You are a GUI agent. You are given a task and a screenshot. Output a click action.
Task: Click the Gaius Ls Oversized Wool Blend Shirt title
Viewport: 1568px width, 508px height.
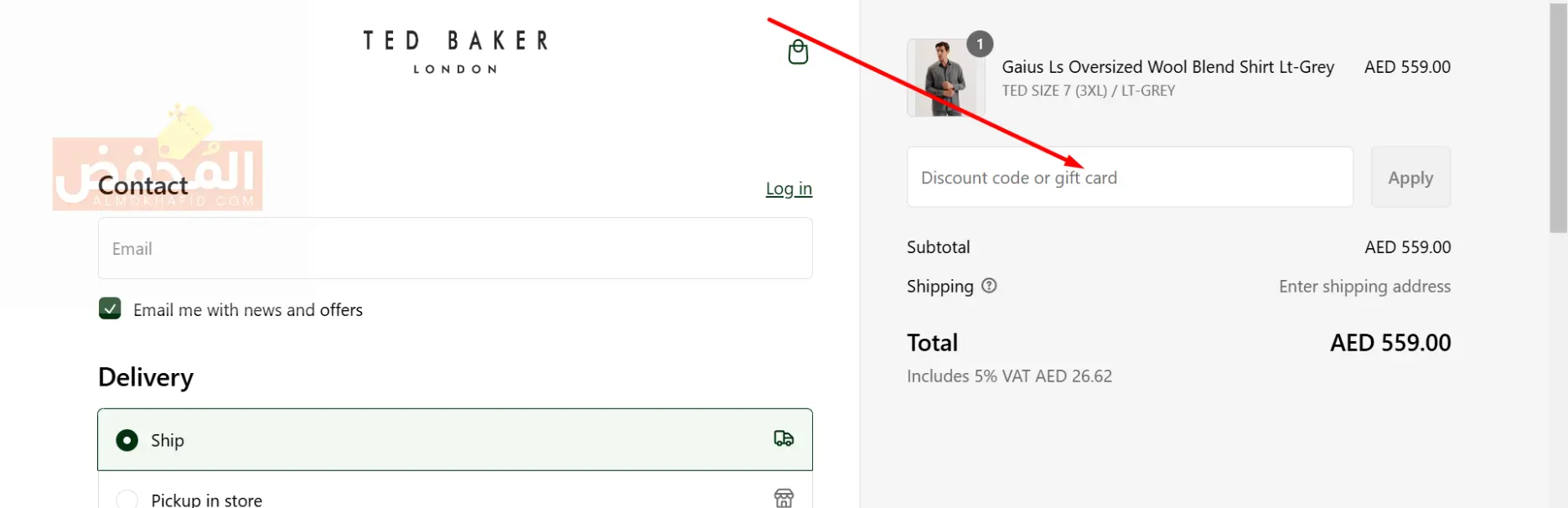click(1167, 67)
